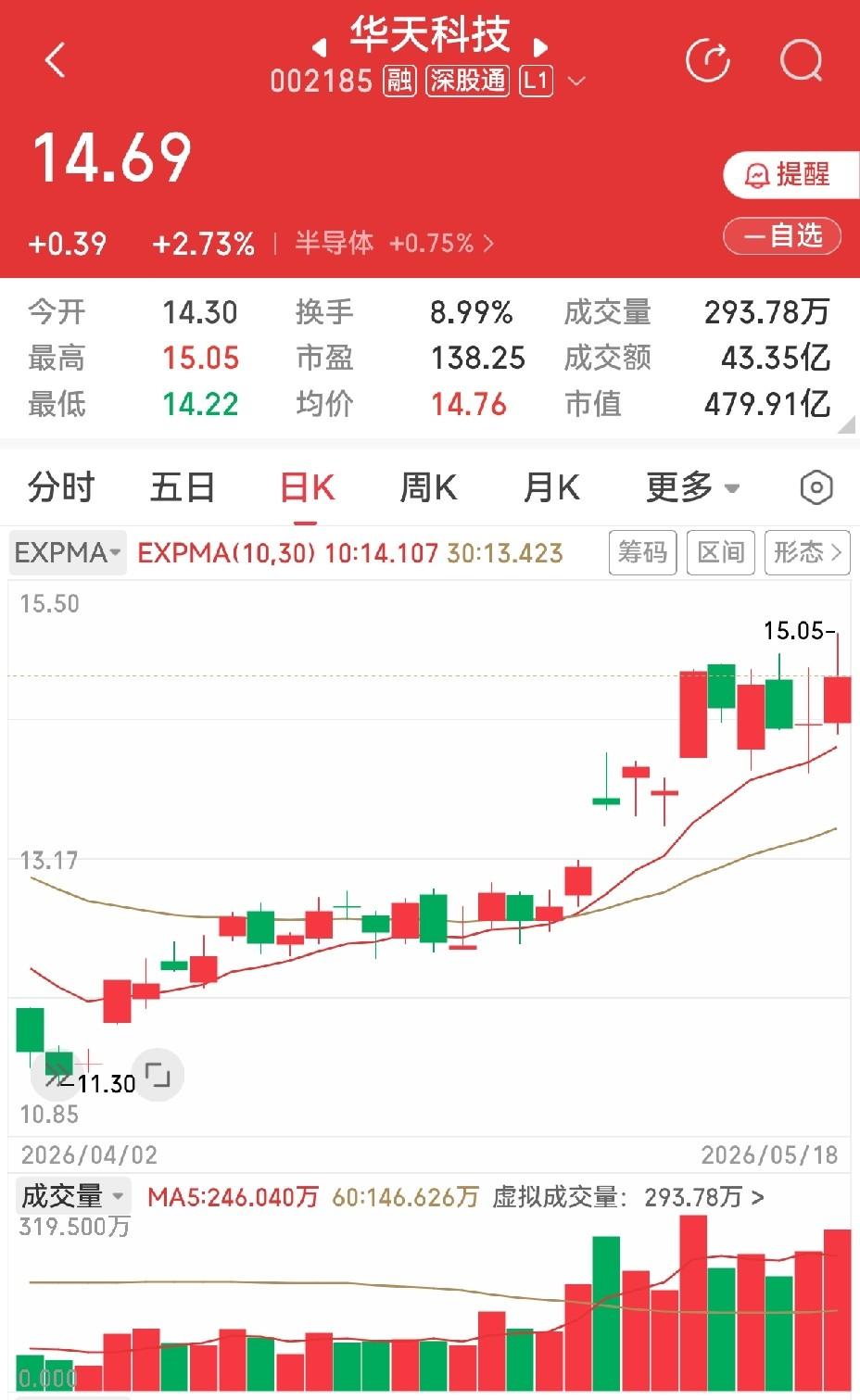Tap the tallest red volume bar
The width and height of the screenshot is (860, 1400).
click(693, 1303)
